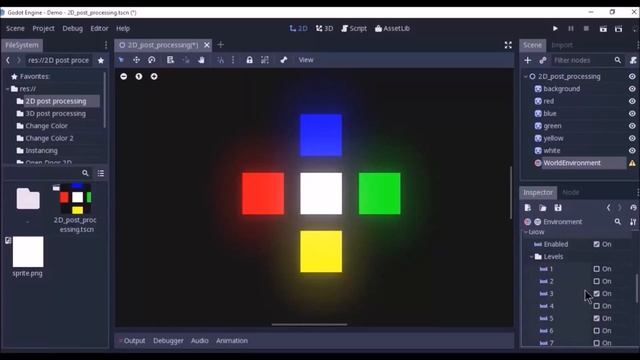
Task: Collapse the 2D_post_processing root node
Action: tap(526, 76)
